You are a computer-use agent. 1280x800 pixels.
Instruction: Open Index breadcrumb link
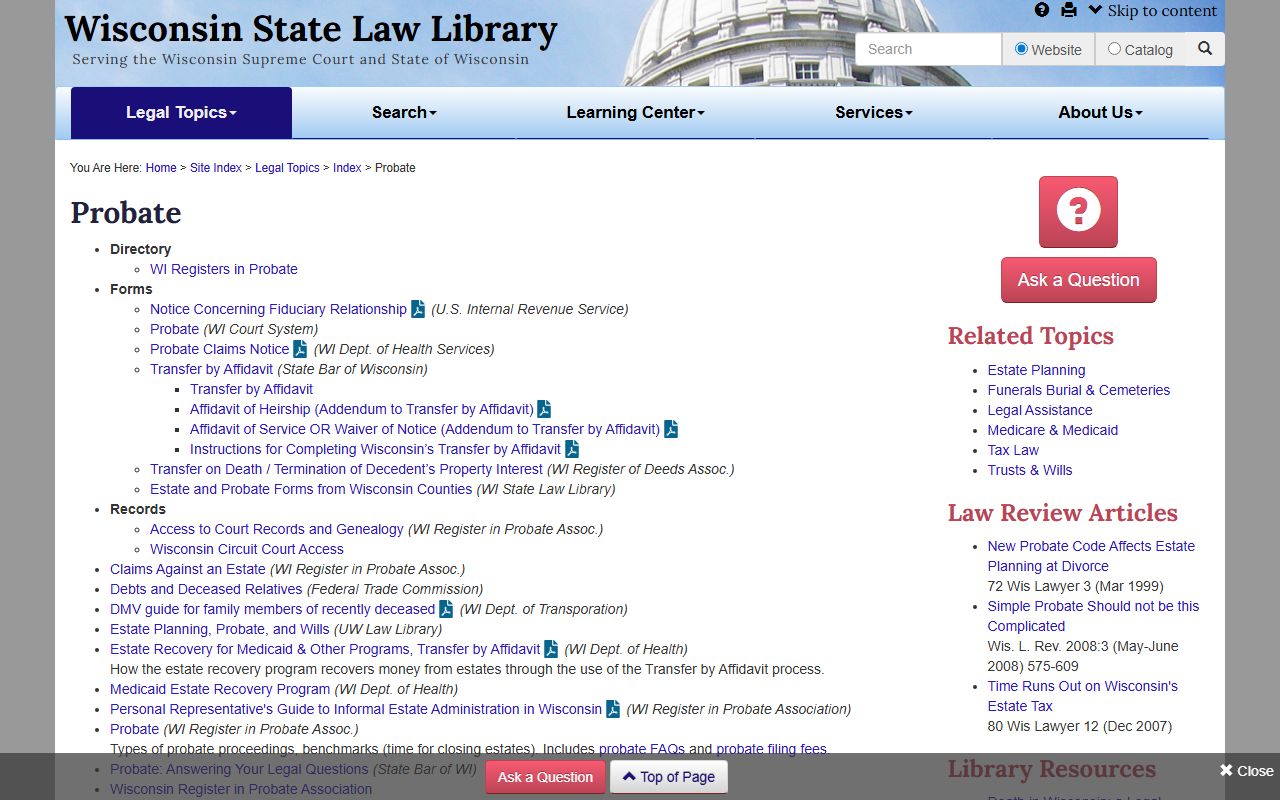point(347,168)
